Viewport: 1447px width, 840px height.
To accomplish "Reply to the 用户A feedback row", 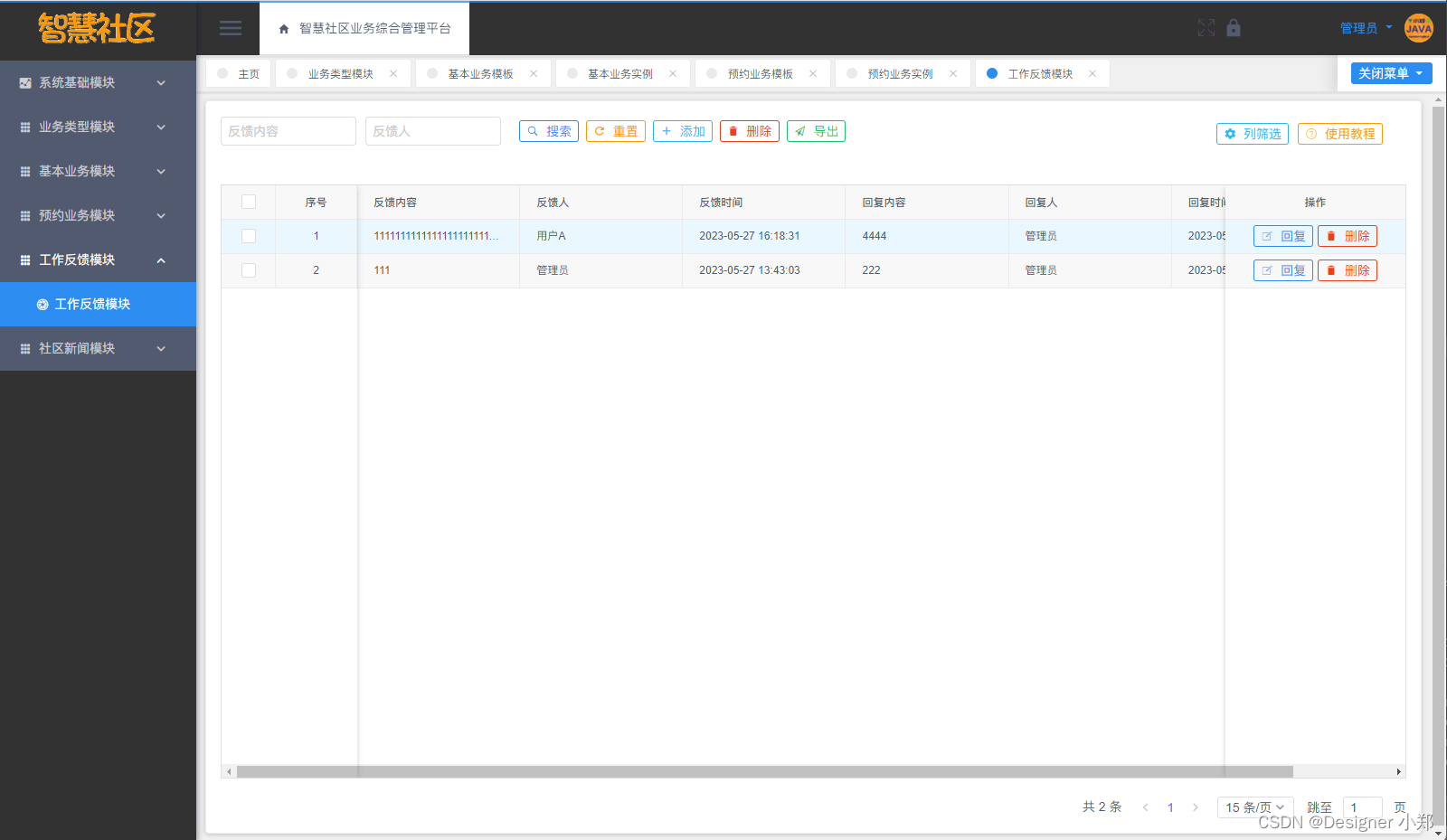I will pos(1283,236).
